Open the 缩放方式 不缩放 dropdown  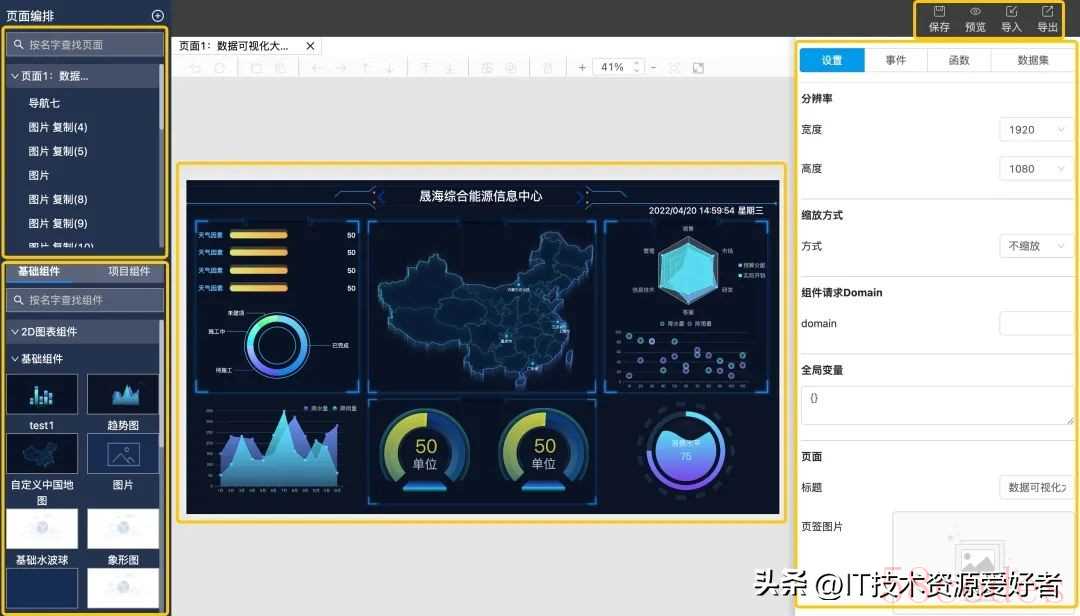coord(1035,246)
